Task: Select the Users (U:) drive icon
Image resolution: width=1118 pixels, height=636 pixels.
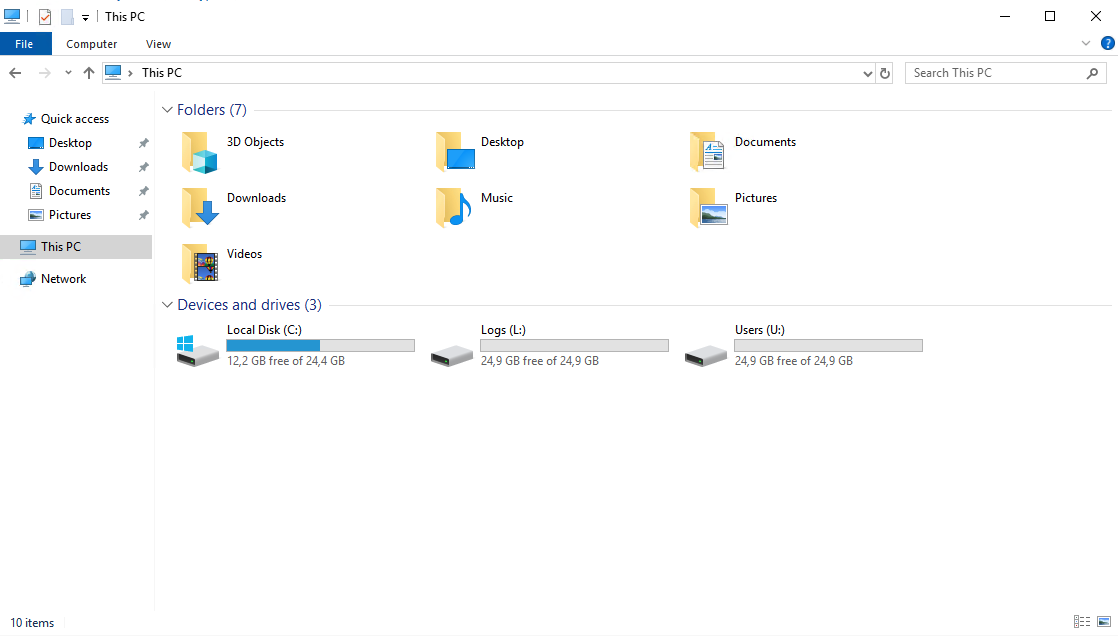Action: click(706, 354)
